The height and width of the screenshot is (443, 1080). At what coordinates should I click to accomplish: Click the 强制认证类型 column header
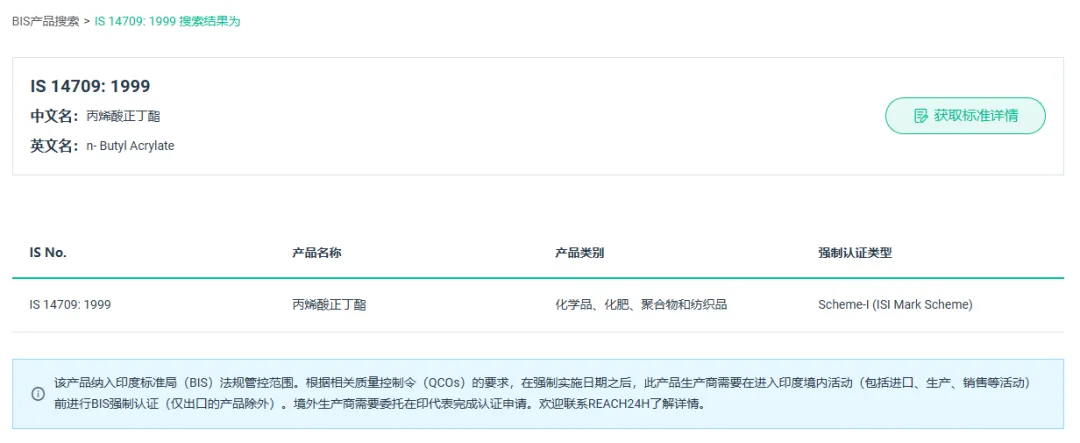[x=855, y=253]
